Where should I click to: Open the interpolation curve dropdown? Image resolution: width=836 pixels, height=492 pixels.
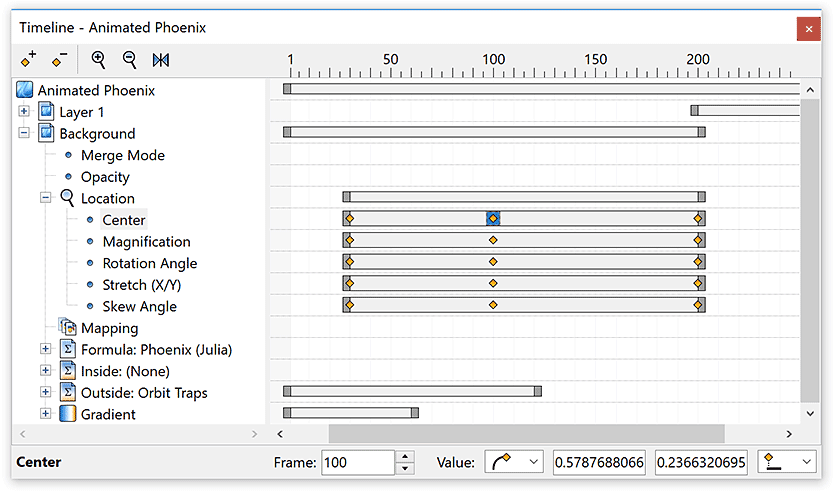click(x=514, y=462)
